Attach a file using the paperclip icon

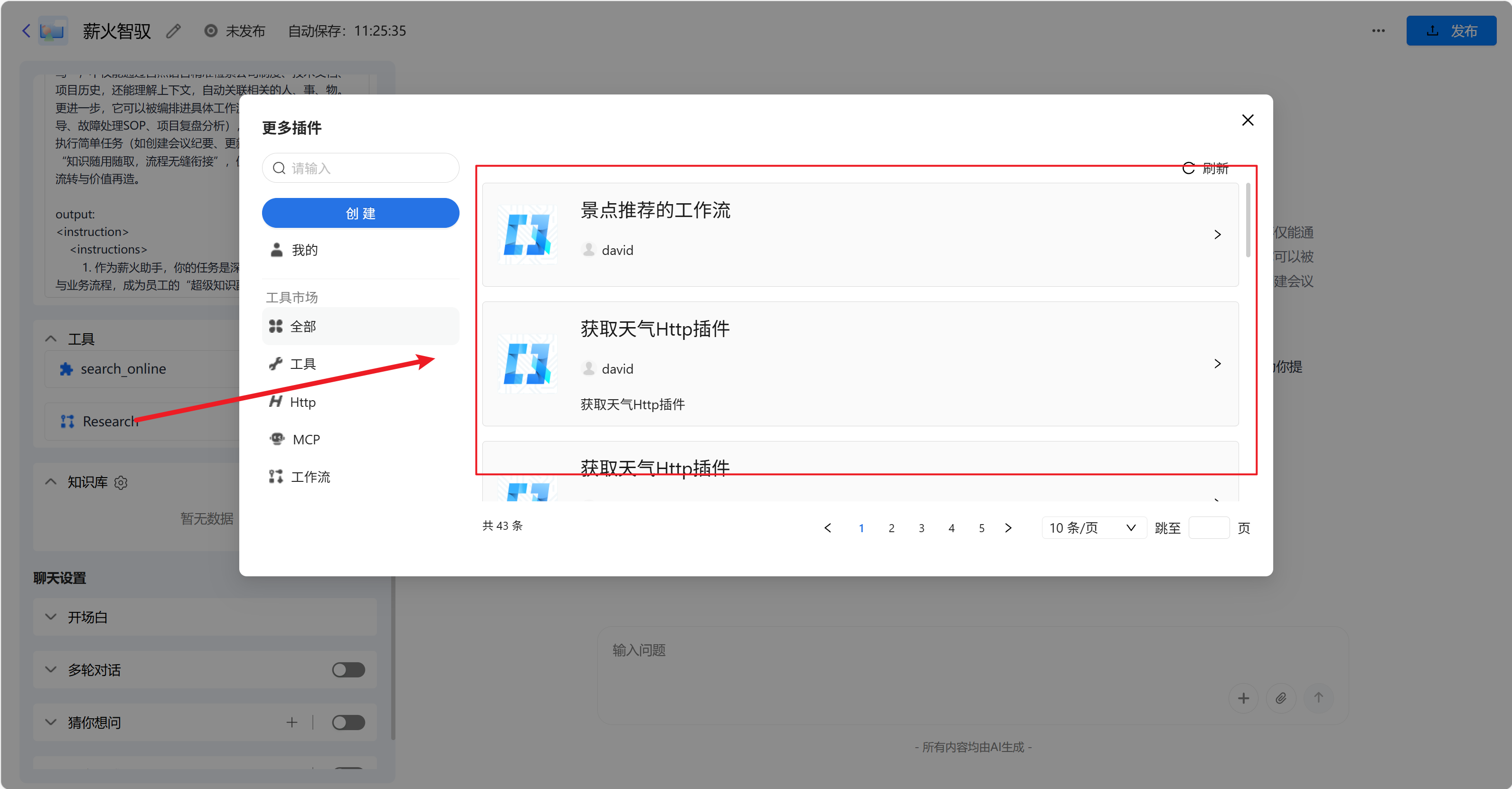(x=1281, y=698)
